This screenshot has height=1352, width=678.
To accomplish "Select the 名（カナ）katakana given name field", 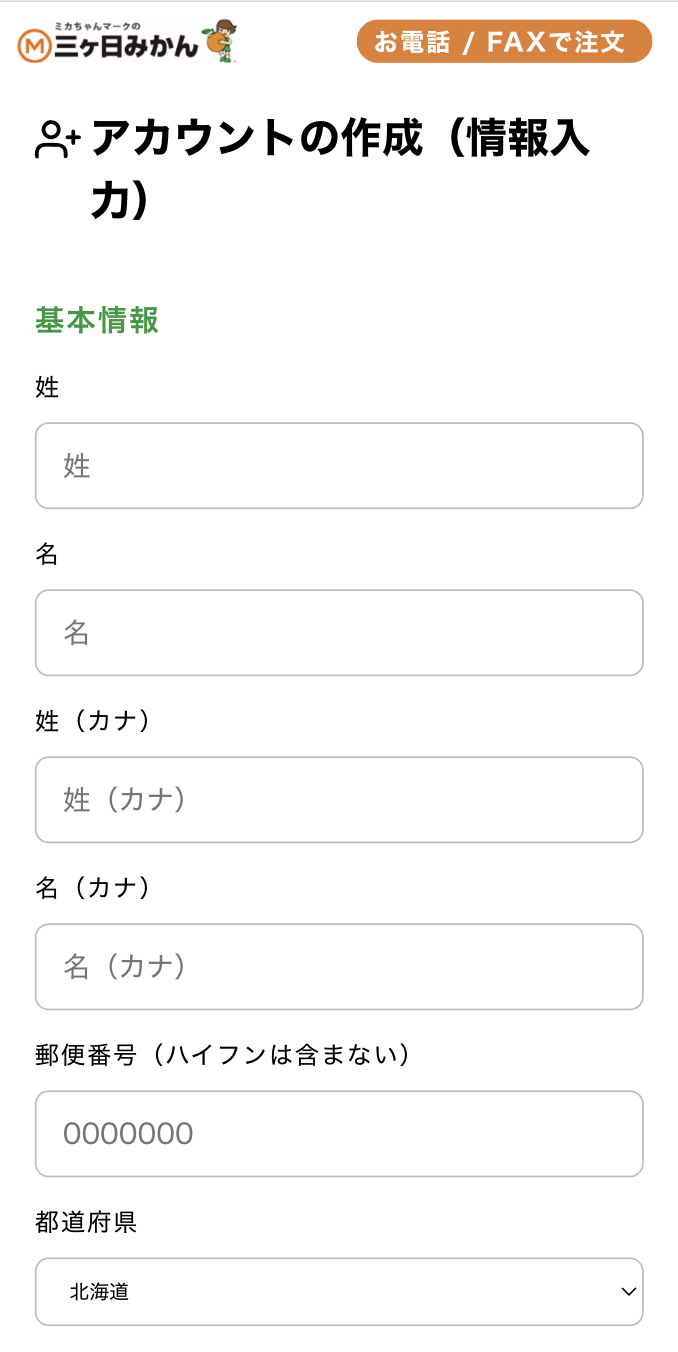I will click(339, 966).
